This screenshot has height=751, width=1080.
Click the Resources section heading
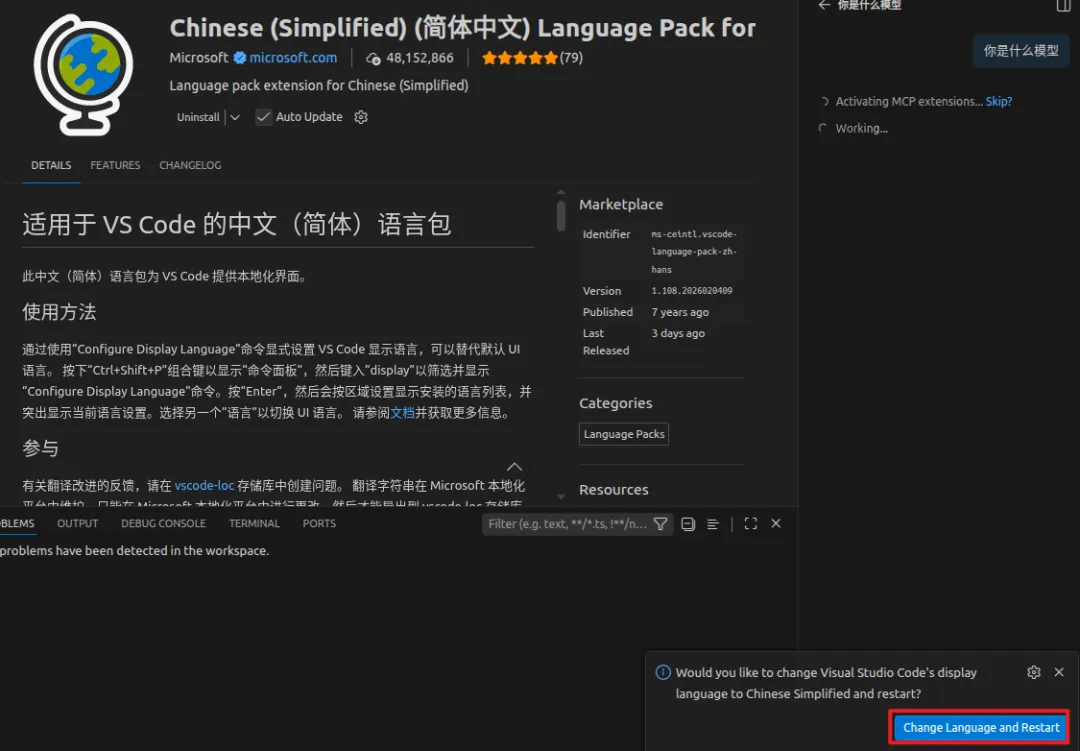614,490
